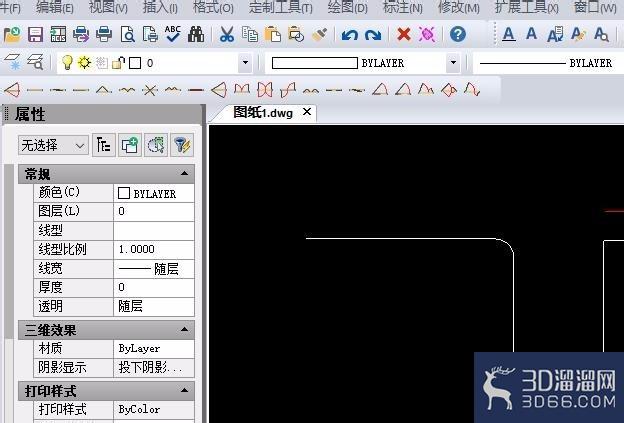This screenshot has height=423, width=624.
Task: Click the binoculars Find icon
Action: pos(196,35)
